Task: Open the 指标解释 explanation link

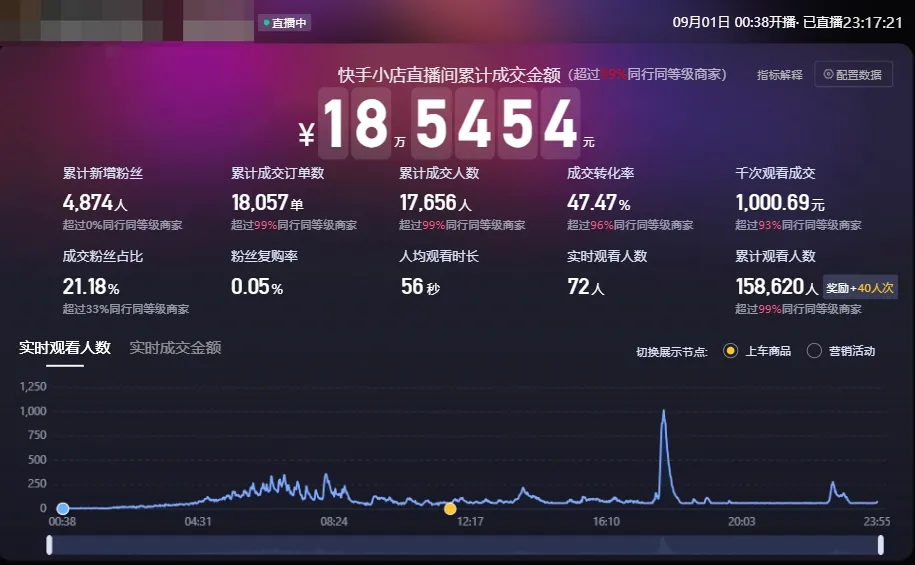Action: pyautogui.click(x=779, y=75)
